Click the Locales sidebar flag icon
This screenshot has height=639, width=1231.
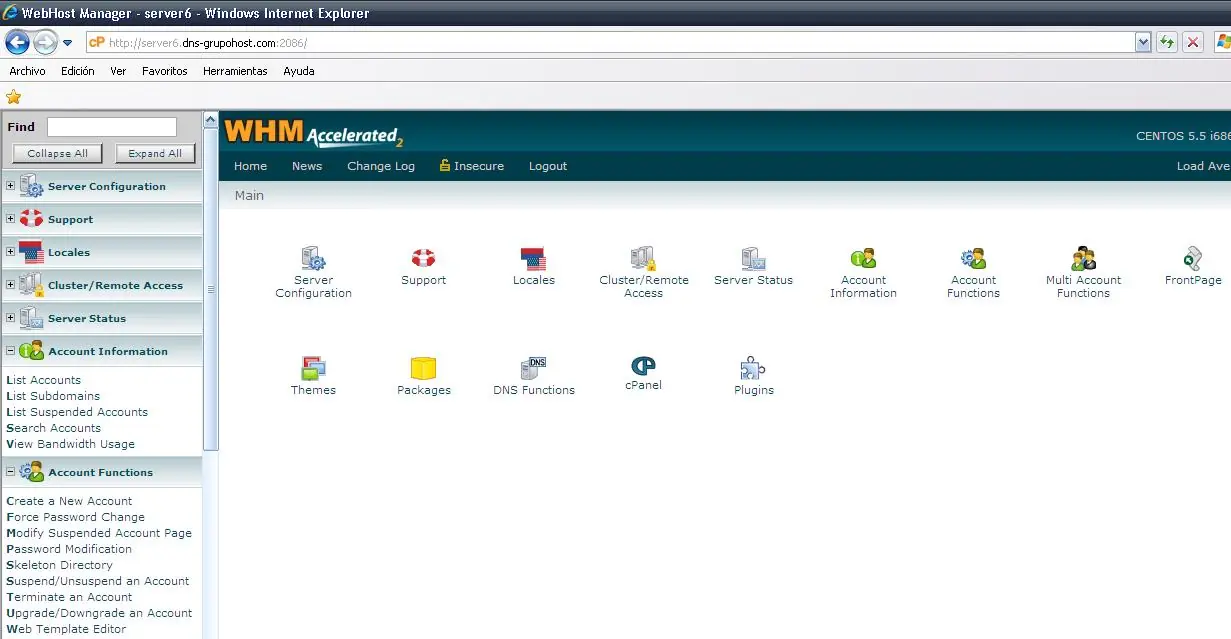pos(31,252)
